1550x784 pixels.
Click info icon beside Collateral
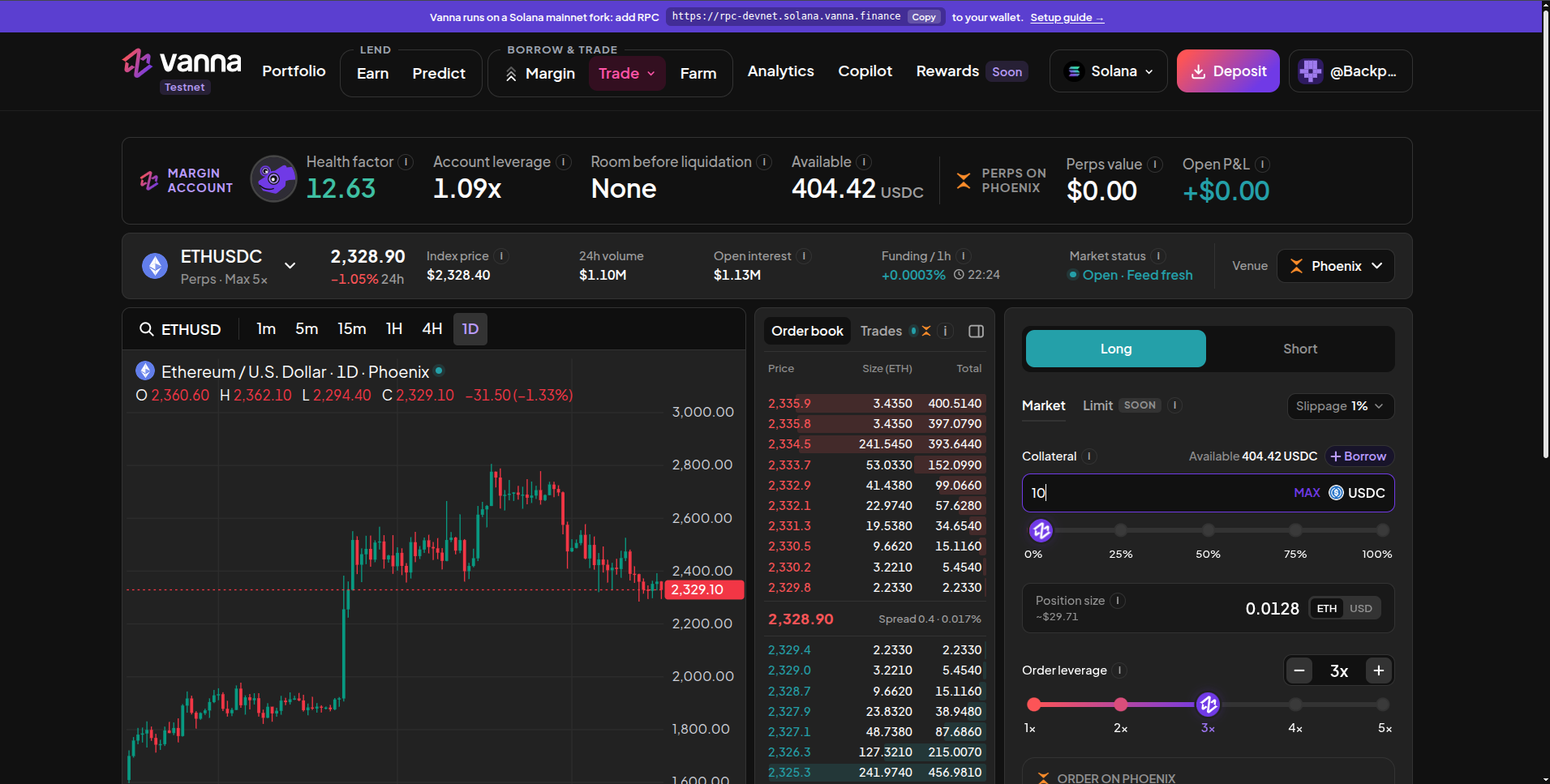[1089, 456]
